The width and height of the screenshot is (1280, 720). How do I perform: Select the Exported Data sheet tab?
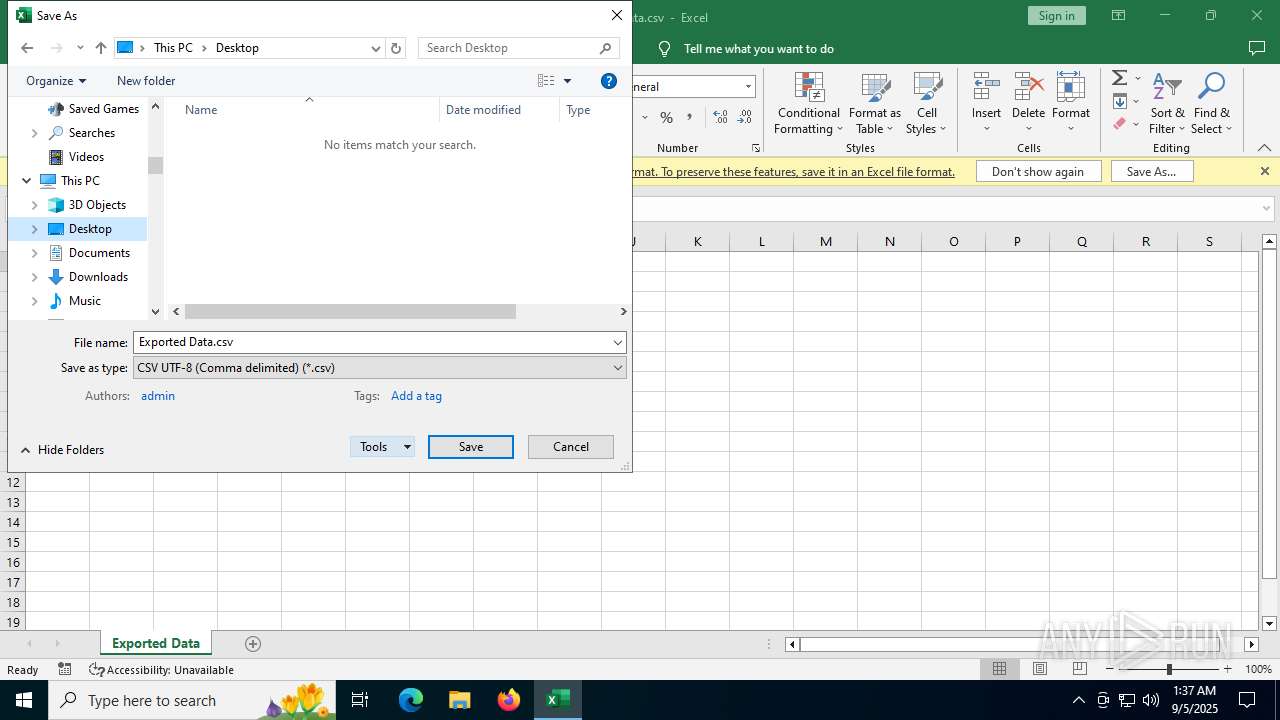[x=155, y=644]
